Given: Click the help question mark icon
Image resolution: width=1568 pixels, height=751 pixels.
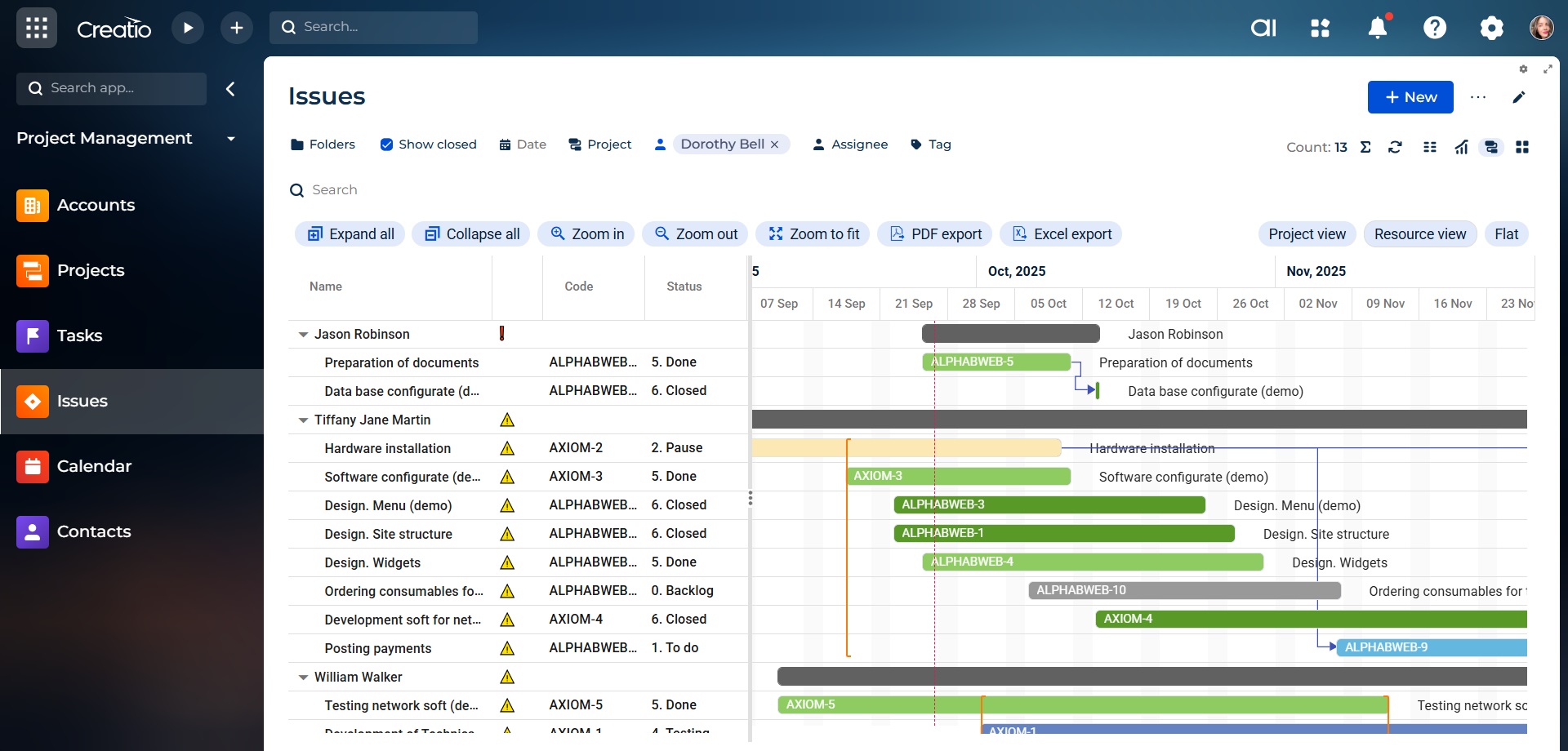Looking at the screenshot, I should click(x=1435, y=28).
